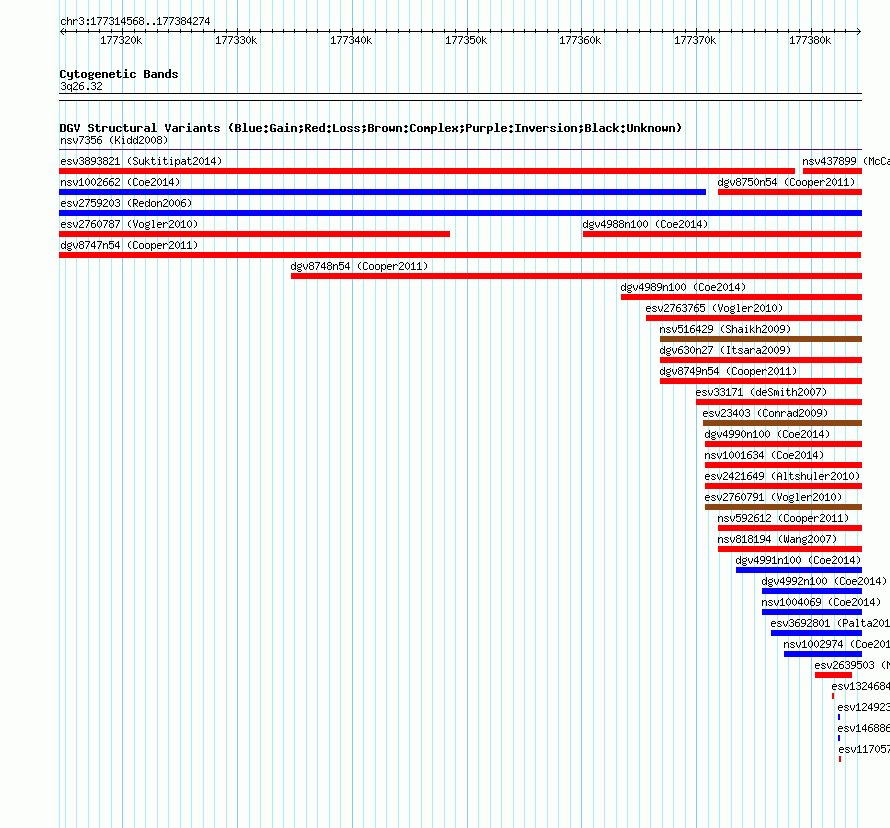This screenshot has width=890, height=828.
Task: Click the dgv8749n54 (Cooper2011) label
Action: (x=728, y=371)
